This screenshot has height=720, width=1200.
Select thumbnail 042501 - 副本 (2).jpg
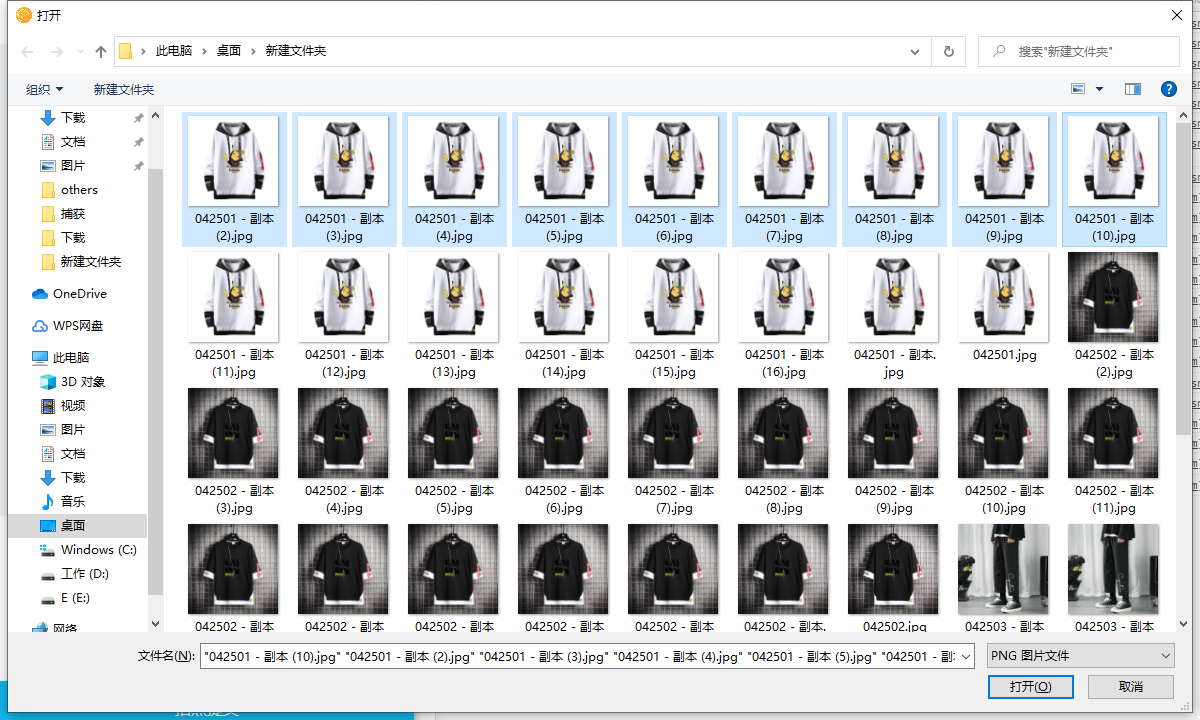point(235,161)
